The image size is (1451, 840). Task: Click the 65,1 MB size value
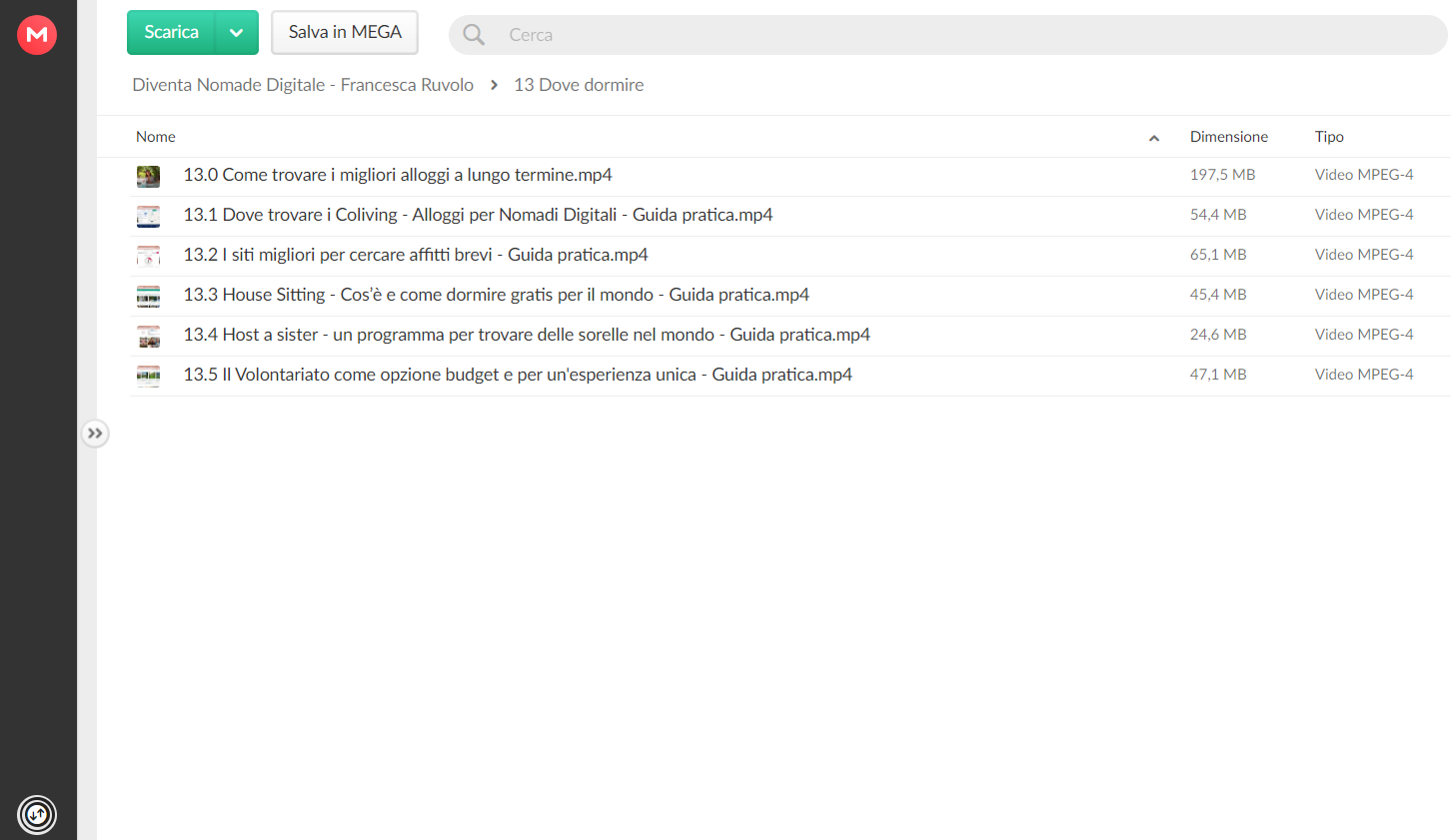tap(1218, 255)
